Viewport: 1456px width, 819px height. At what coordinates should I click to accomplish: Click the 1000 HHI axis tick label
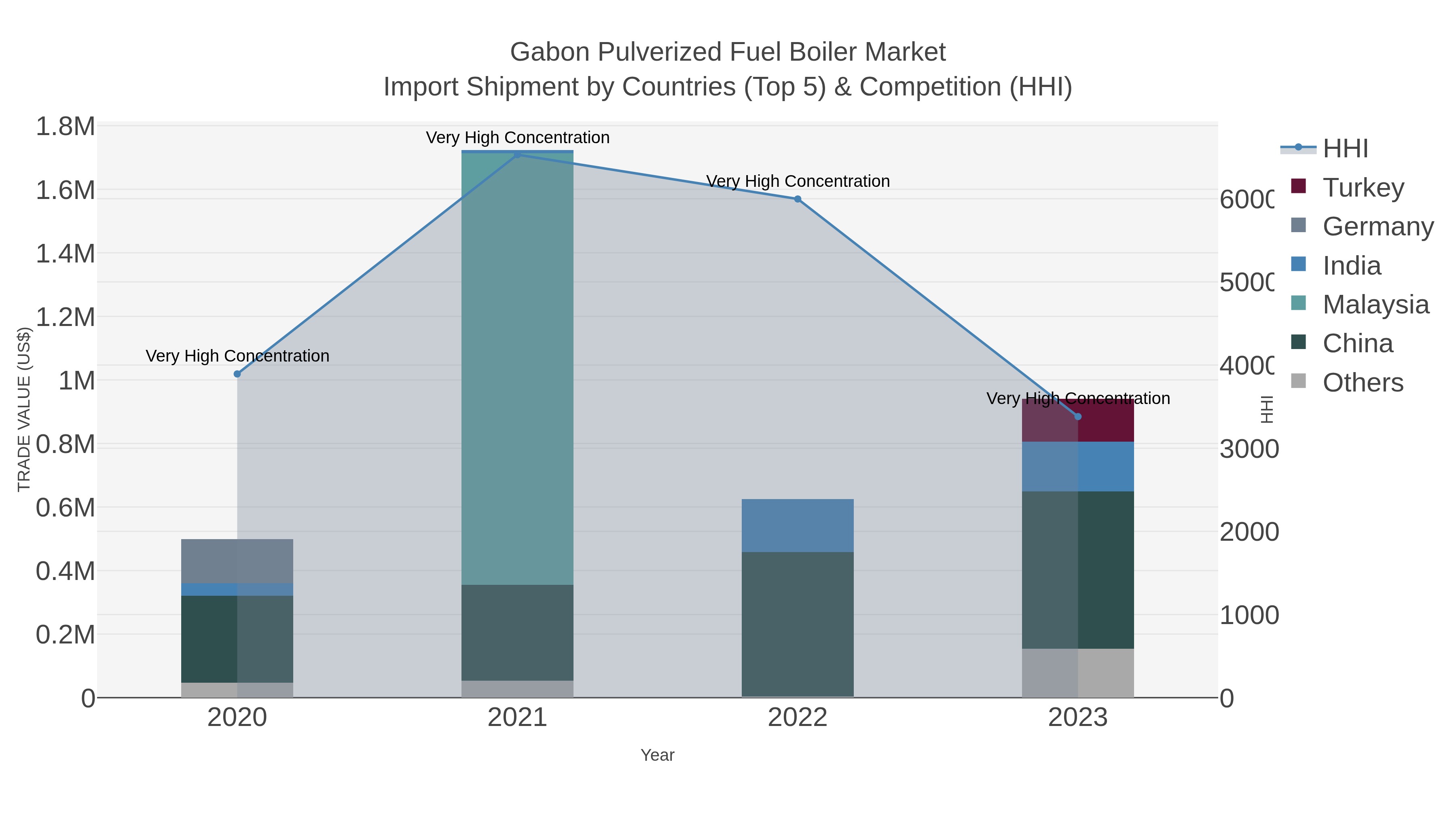point(1249,616)
